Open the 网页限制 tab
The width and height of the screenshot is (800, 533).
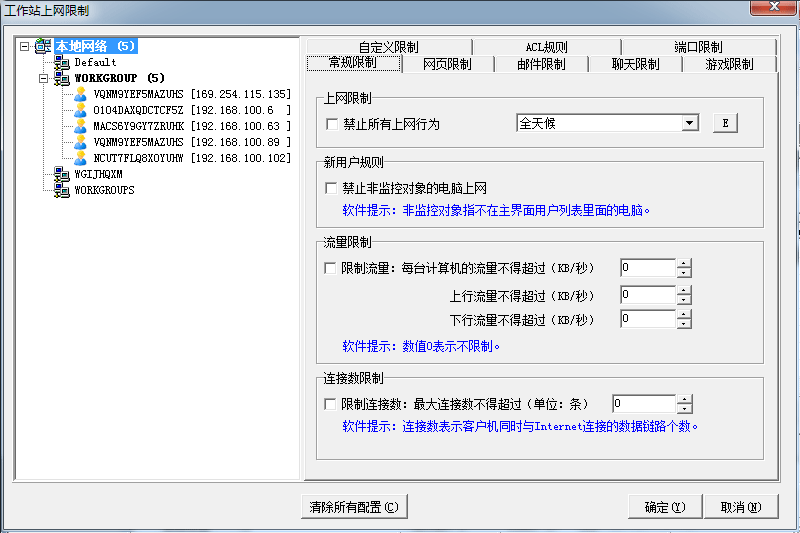(447, 64)
